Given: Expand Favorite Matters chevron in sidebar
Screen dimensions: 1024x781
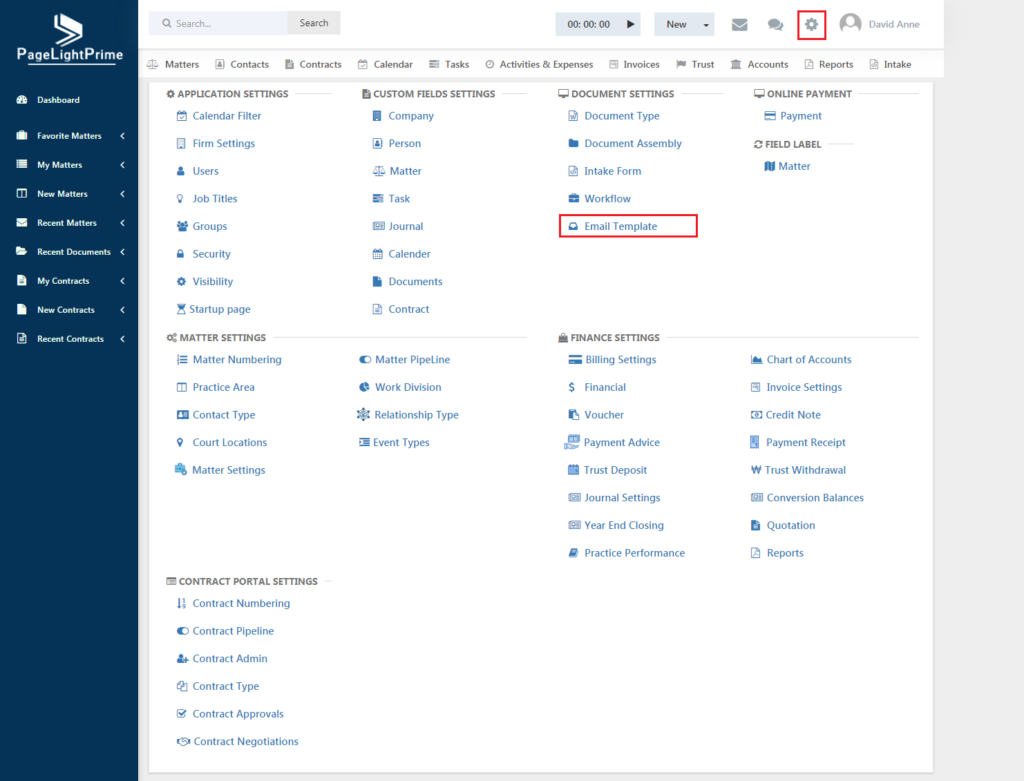Looking at the screenshot, I should pyautogui.click(x=123, y=136).
